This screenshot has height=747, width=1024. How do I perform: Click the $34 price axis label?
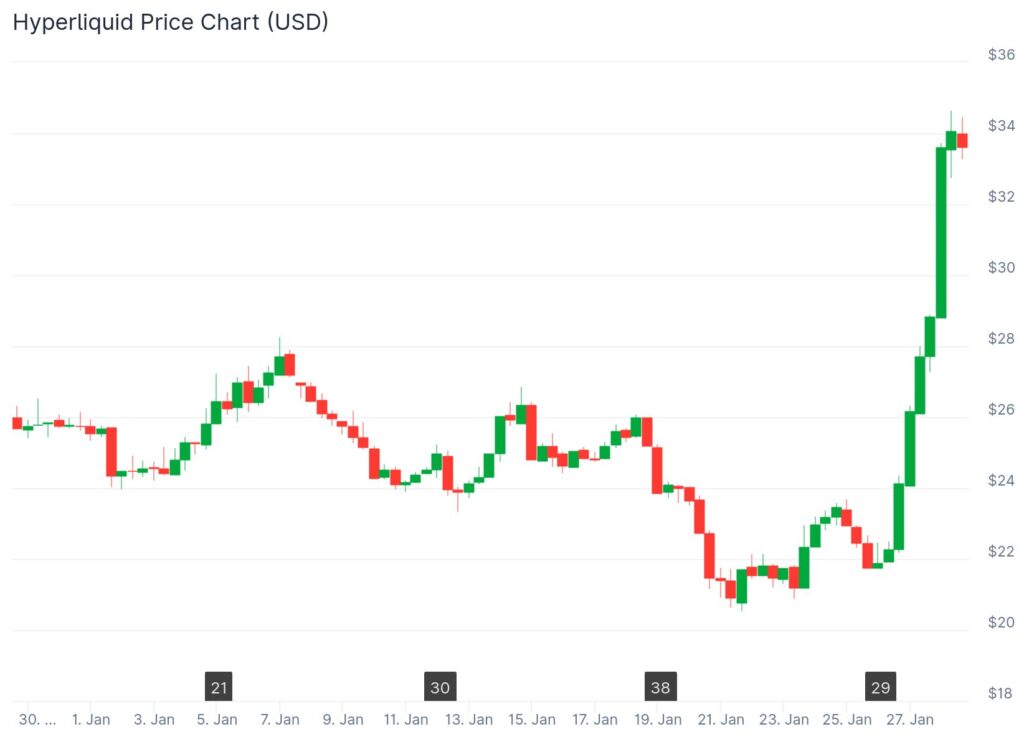tap(1001, 125)
